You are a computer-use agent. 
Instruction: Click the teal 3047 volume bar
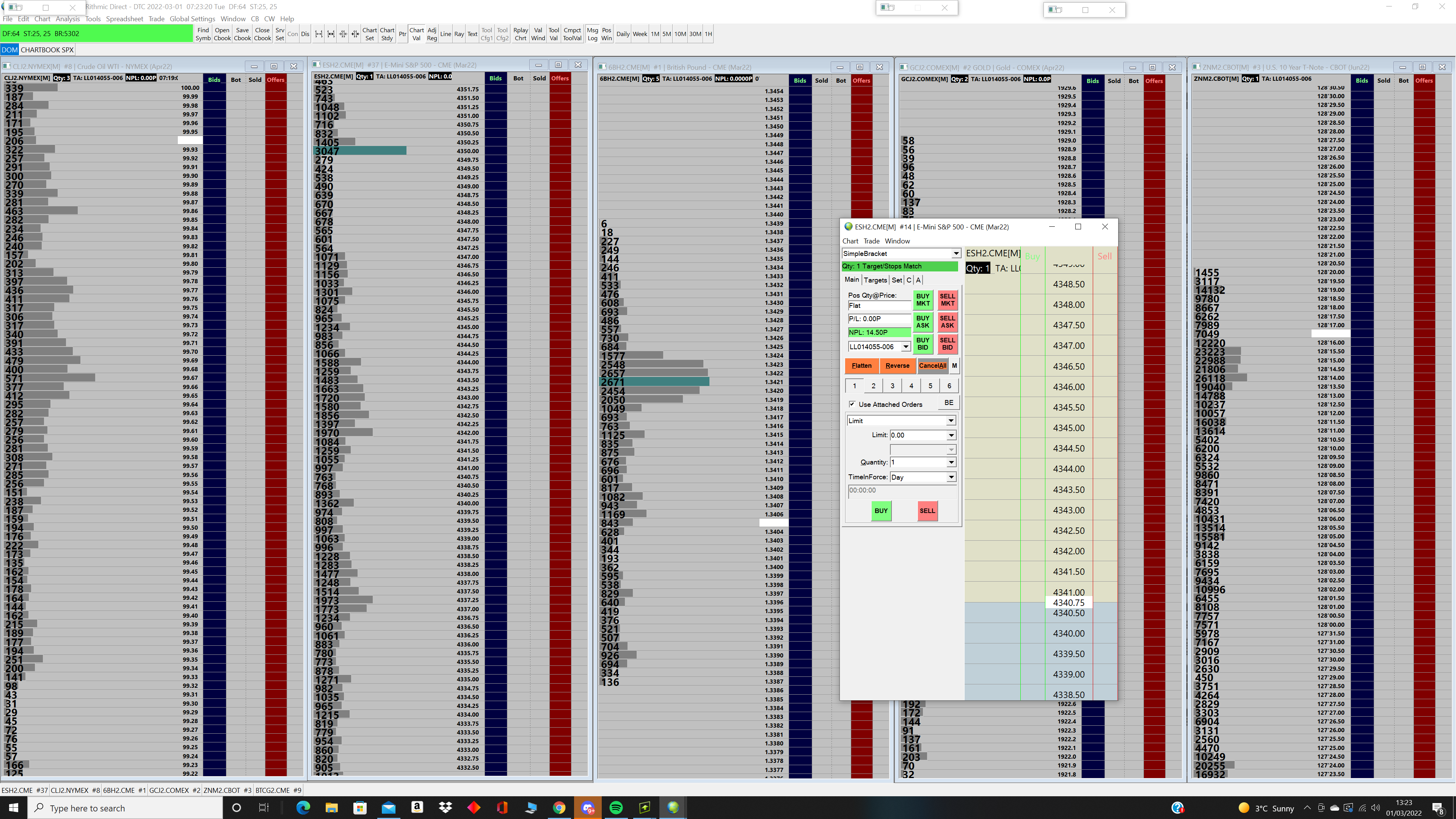coord(359,151)
